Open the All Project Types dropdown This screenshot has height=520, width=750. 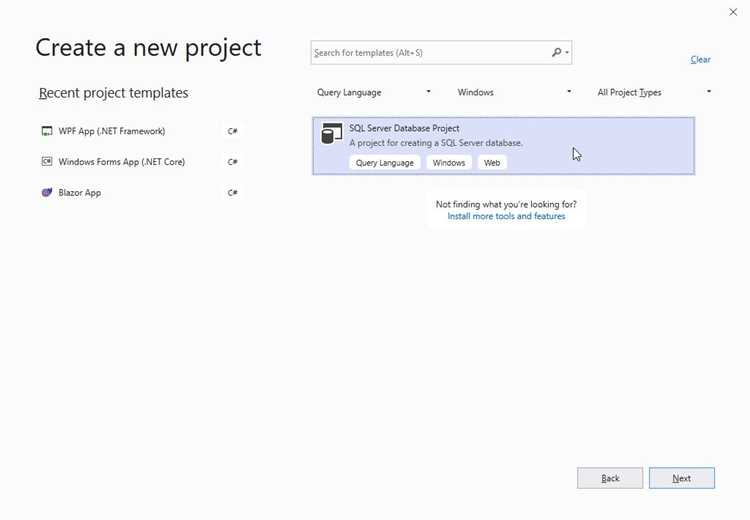tap(654, 92)
